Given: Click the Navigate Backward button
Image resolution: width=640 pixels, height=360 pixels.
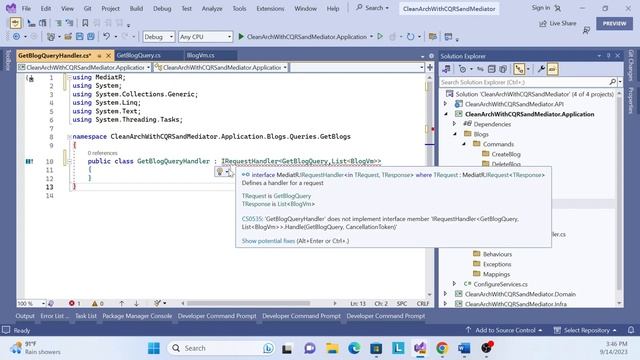Looking at the screenshot, I should pos(16,37).
